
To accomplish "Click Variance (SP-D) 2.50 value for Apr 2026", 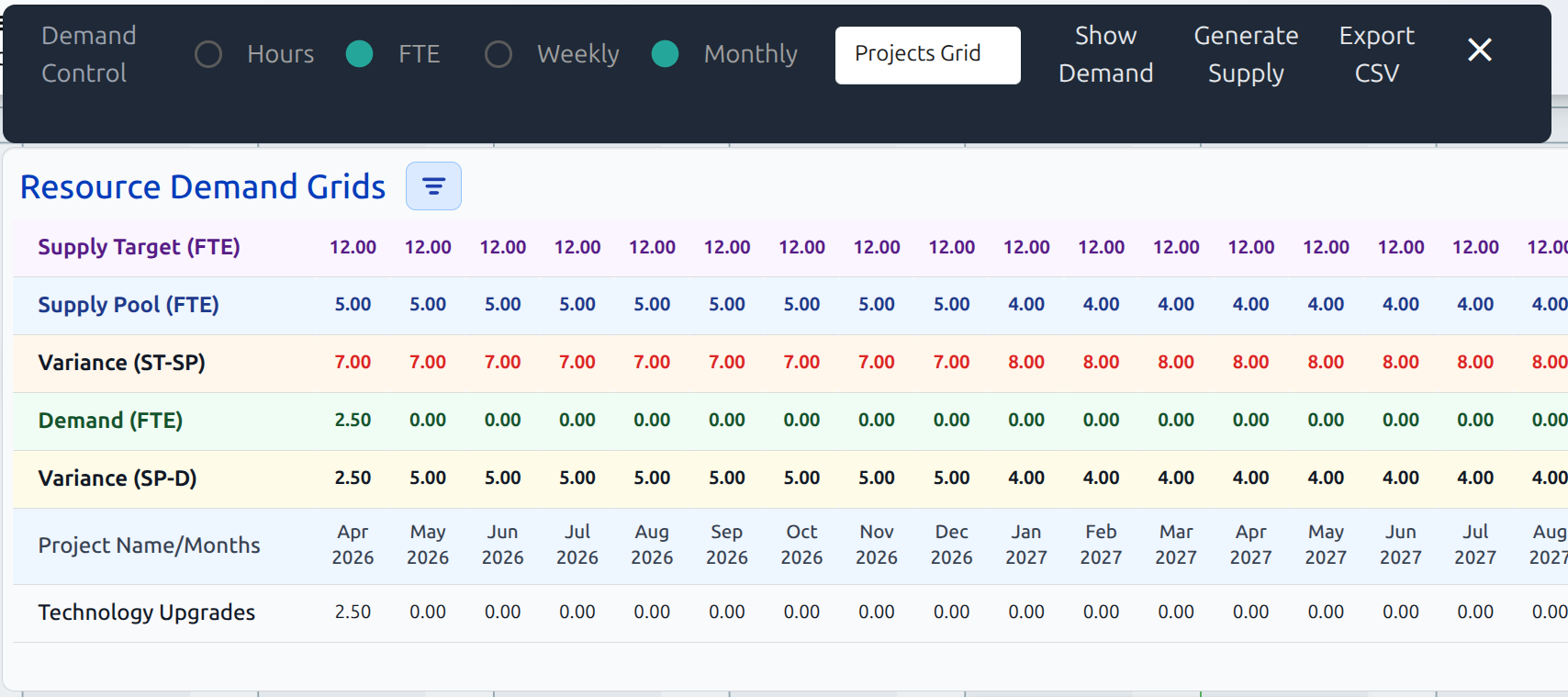I will (353, 478).
